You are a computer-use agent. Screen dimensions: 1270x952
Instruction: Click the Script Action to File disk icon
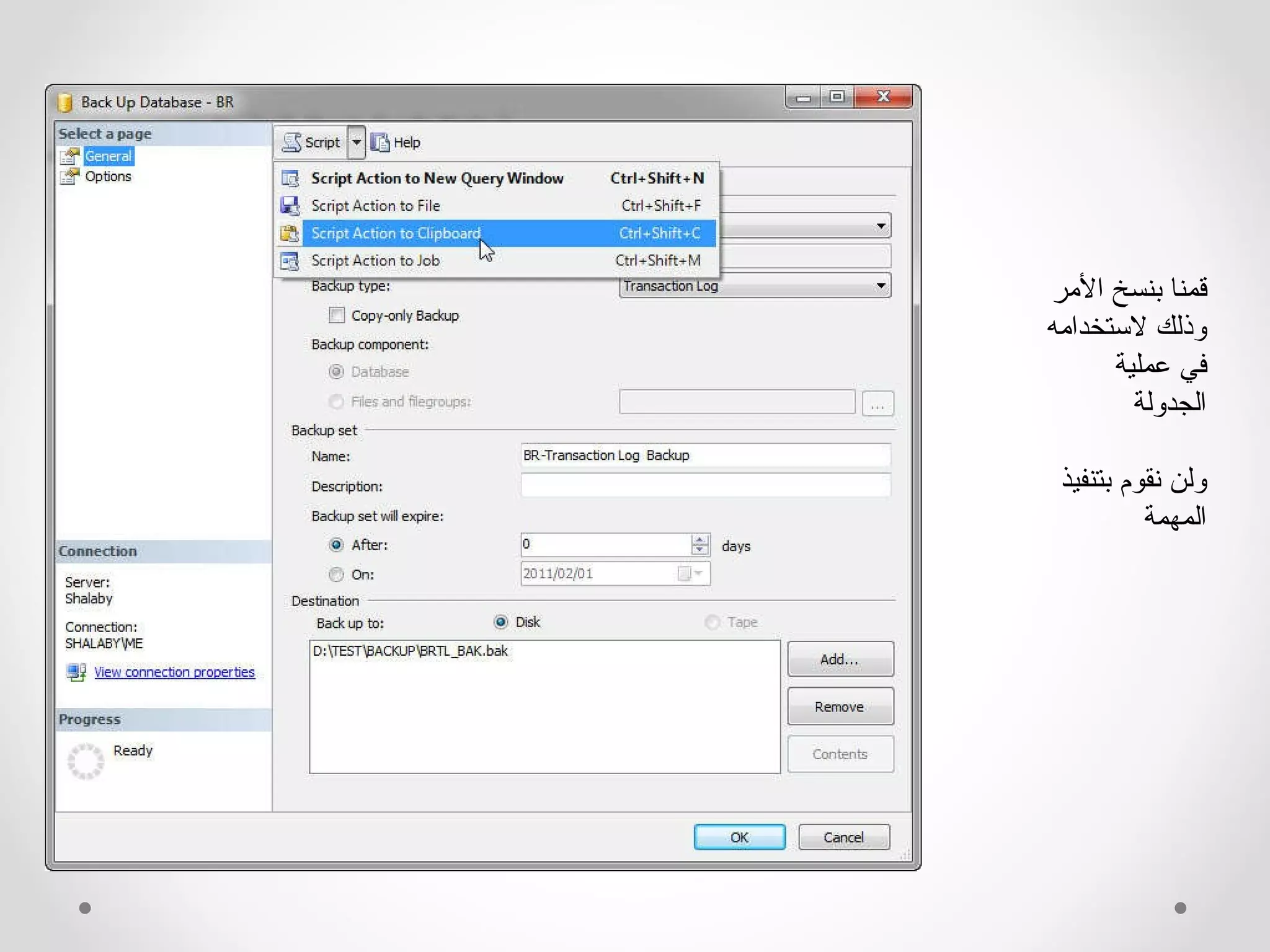click(290, 206)
